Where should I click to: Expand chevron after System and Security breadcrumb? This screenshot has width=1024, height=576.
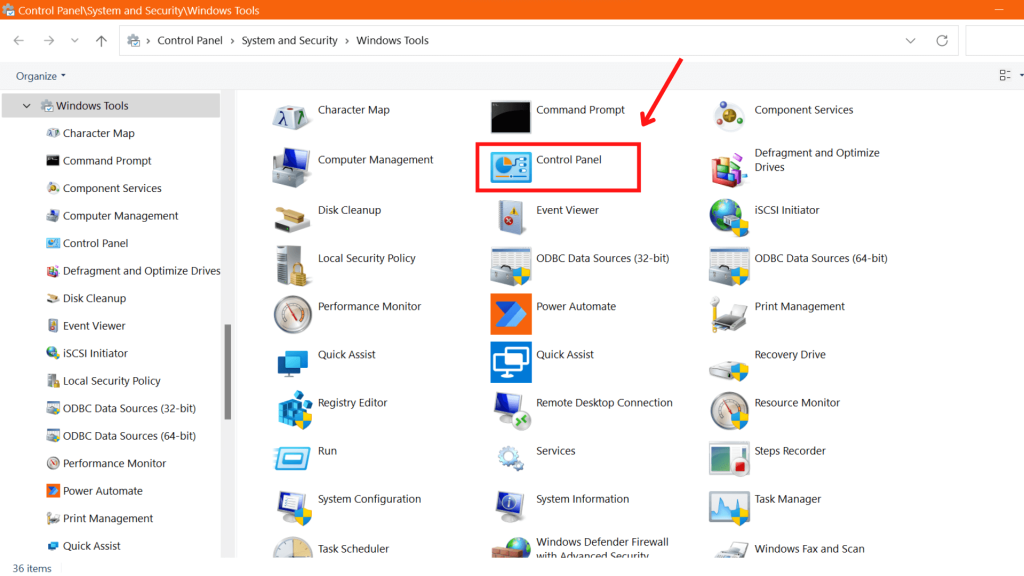pos(347,40)
